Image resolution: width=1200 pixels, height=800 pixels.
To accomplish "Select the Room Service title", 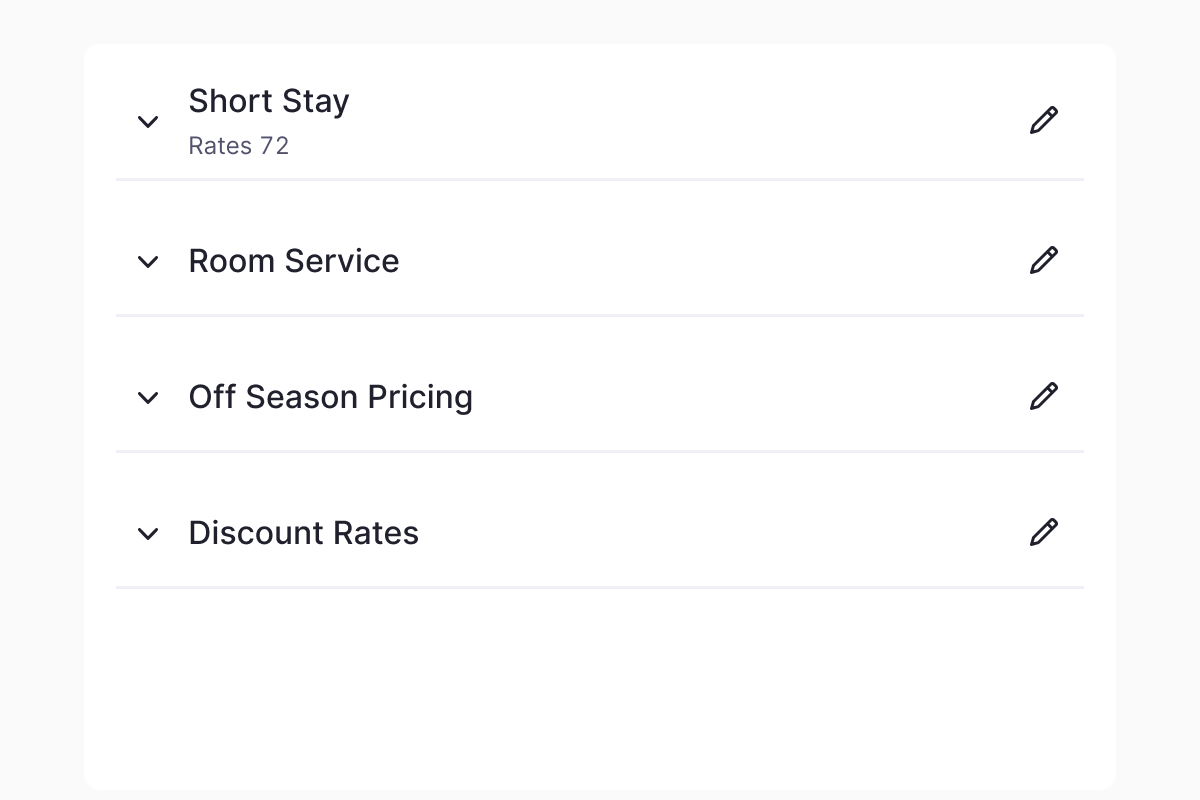I will [x=294, y=261].
